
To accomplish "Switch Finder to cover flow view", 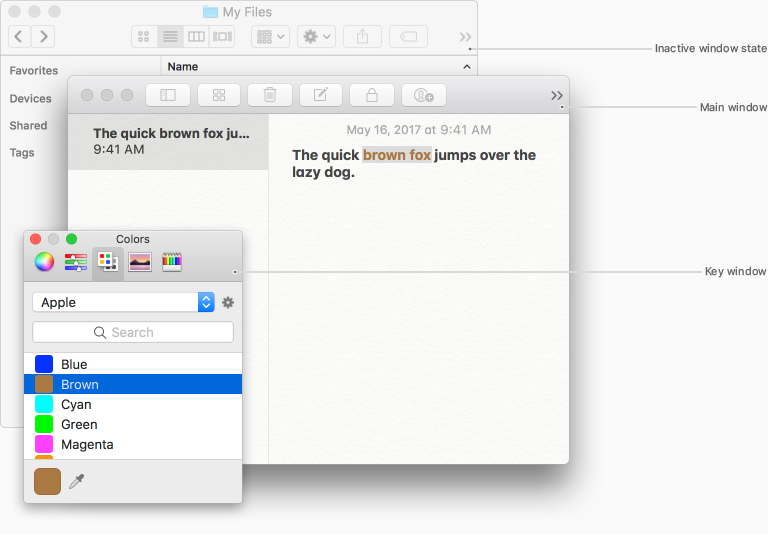I will (x=222, y=37).
